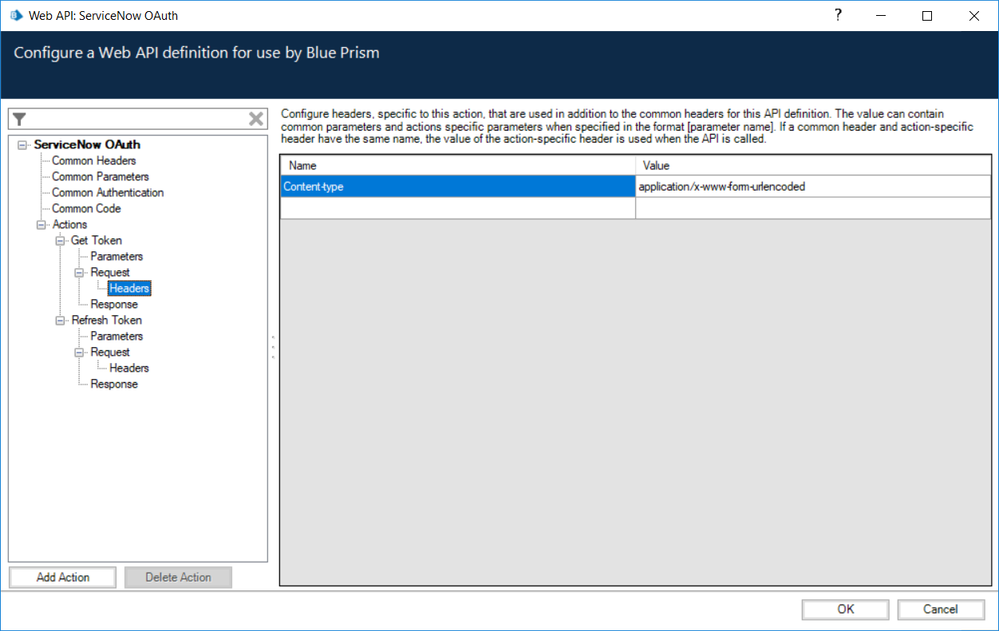999x631 pixels.
Task: Open Response under Get Token
Action: [114, 304]
